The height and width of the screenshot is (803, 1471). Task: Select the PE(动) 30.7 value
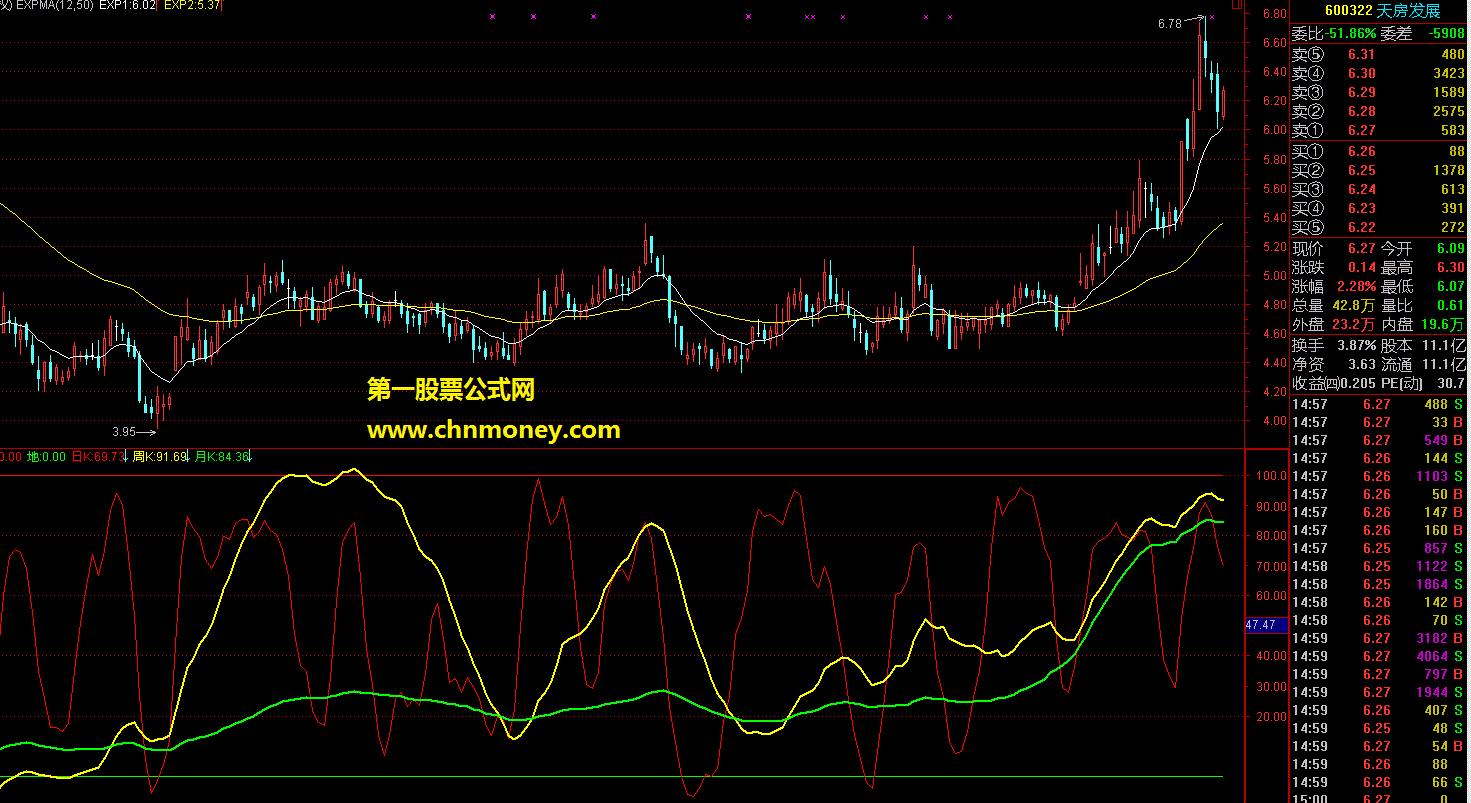tap(1451, 383)
